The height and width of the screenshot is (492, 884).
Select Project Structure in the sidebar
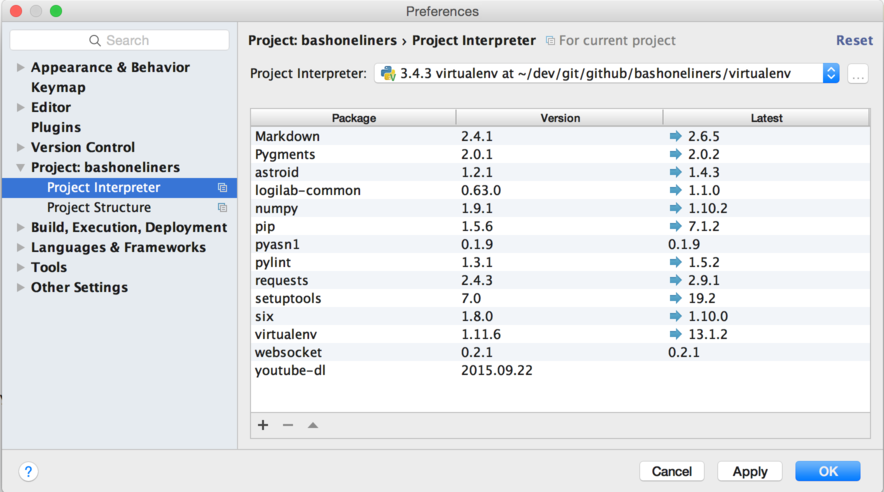[x=99, y=207]
